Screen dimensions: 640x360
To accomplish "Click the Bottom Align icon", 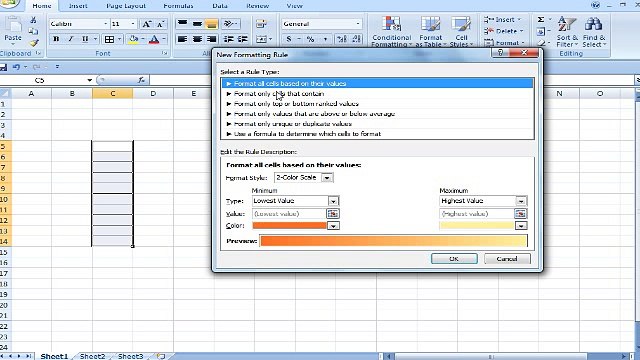I will click(x=211, y=24).
